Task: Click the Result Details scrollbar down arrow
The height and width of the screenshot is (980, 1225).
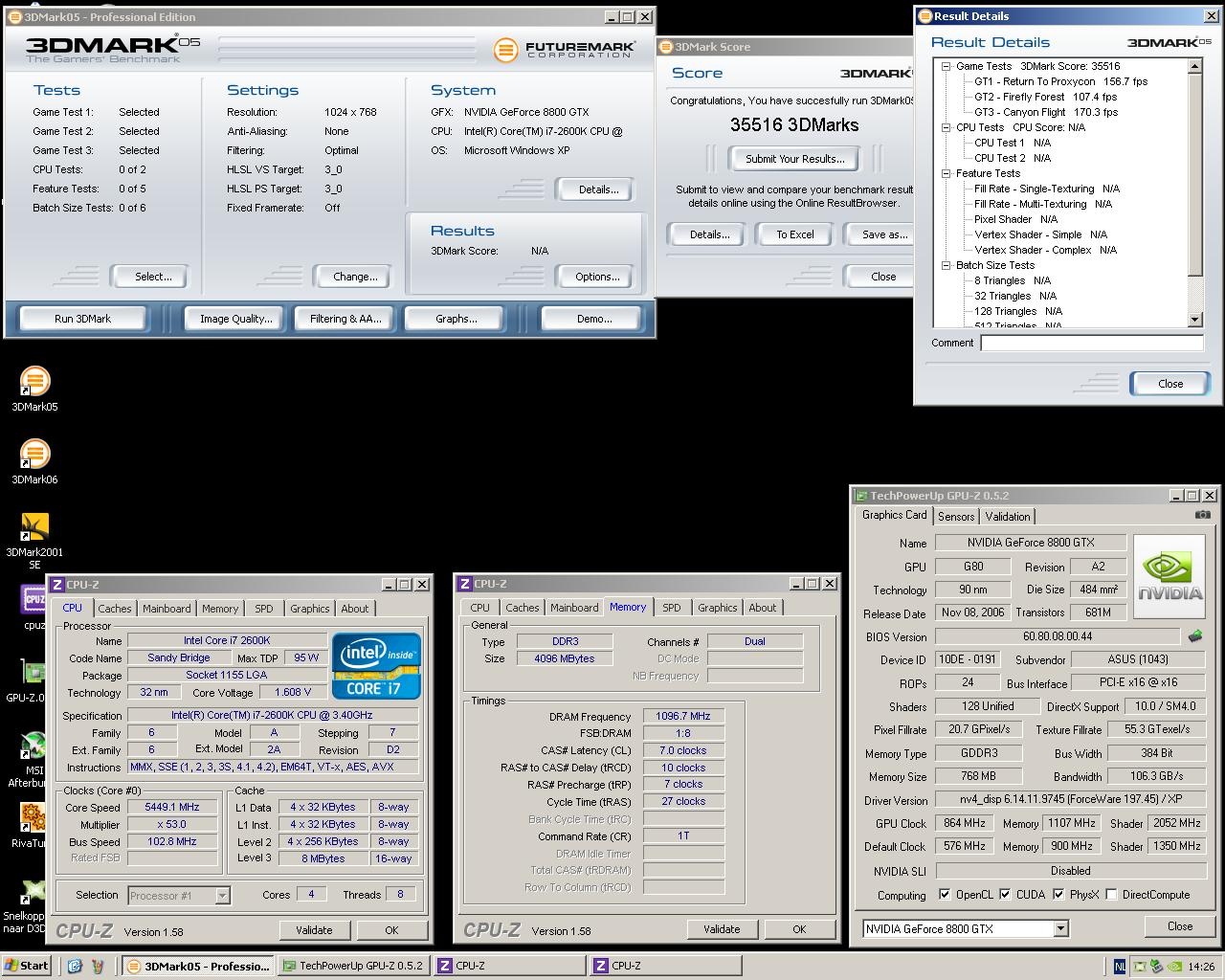Action: [x=1194, y=320]
